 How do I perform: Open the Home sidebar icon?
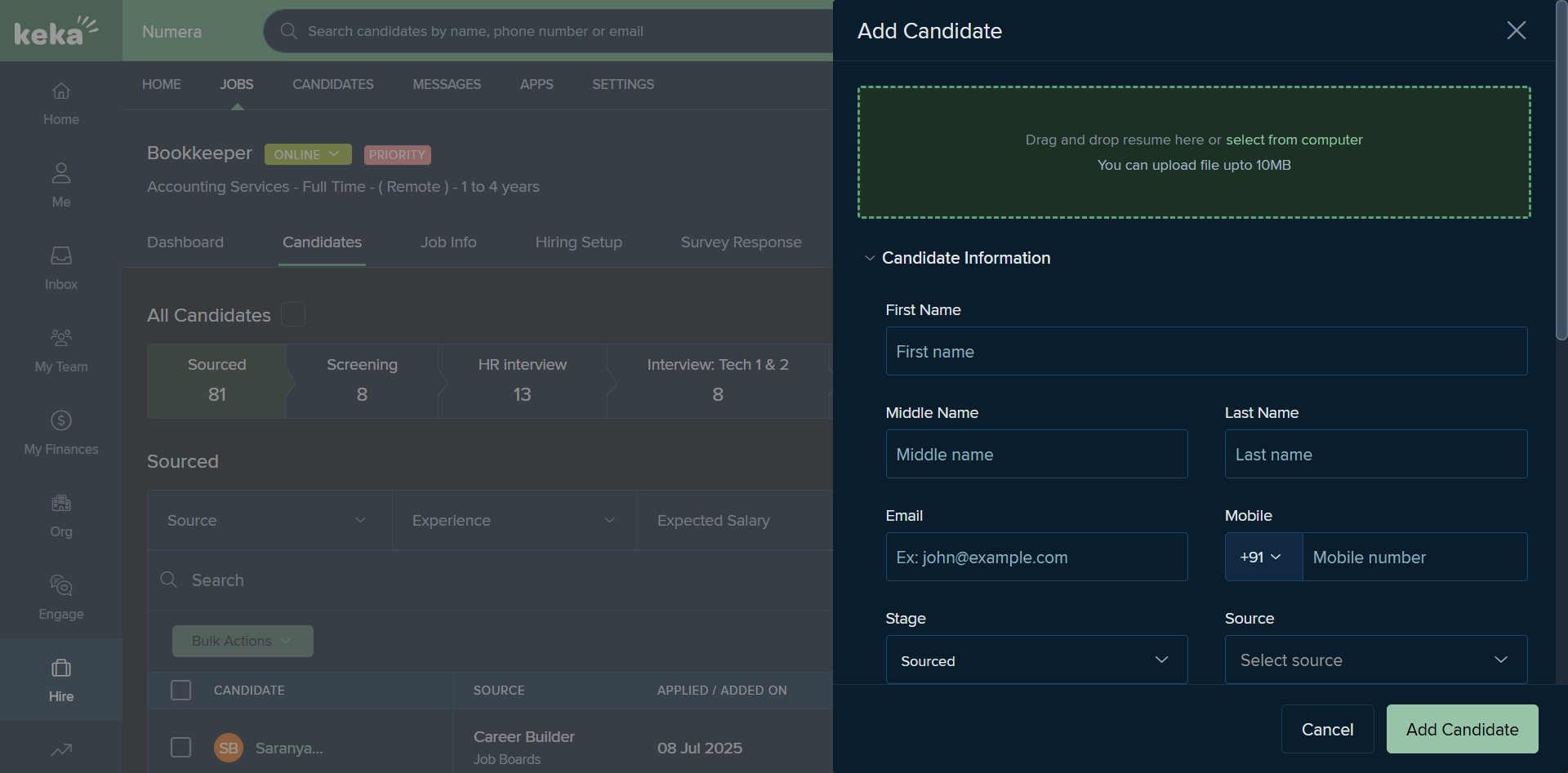coord(61,91)
